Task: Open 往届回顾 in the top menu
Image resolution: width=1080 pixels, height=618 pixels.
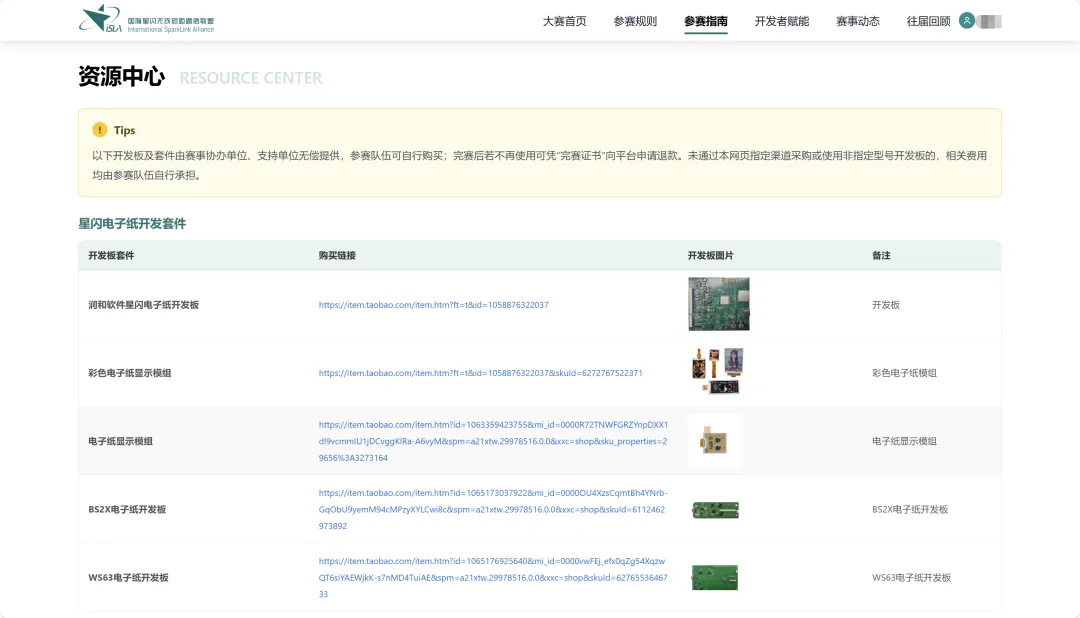Action: coord(928,21)
